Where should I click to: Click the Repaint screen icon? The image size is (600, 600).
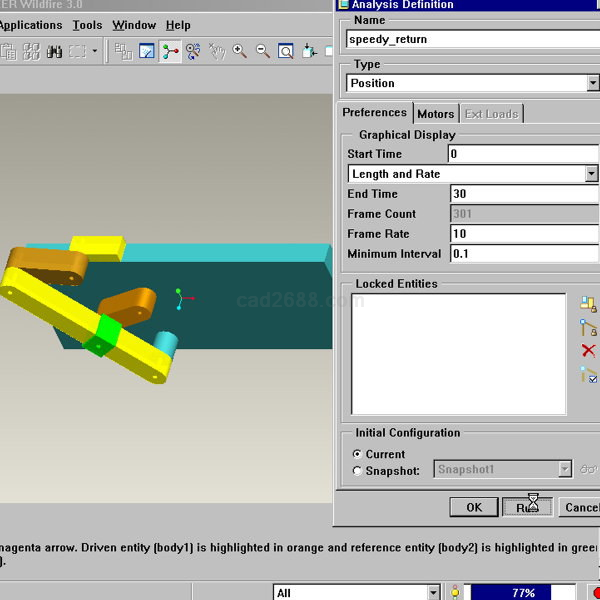(x=147, y=51)
